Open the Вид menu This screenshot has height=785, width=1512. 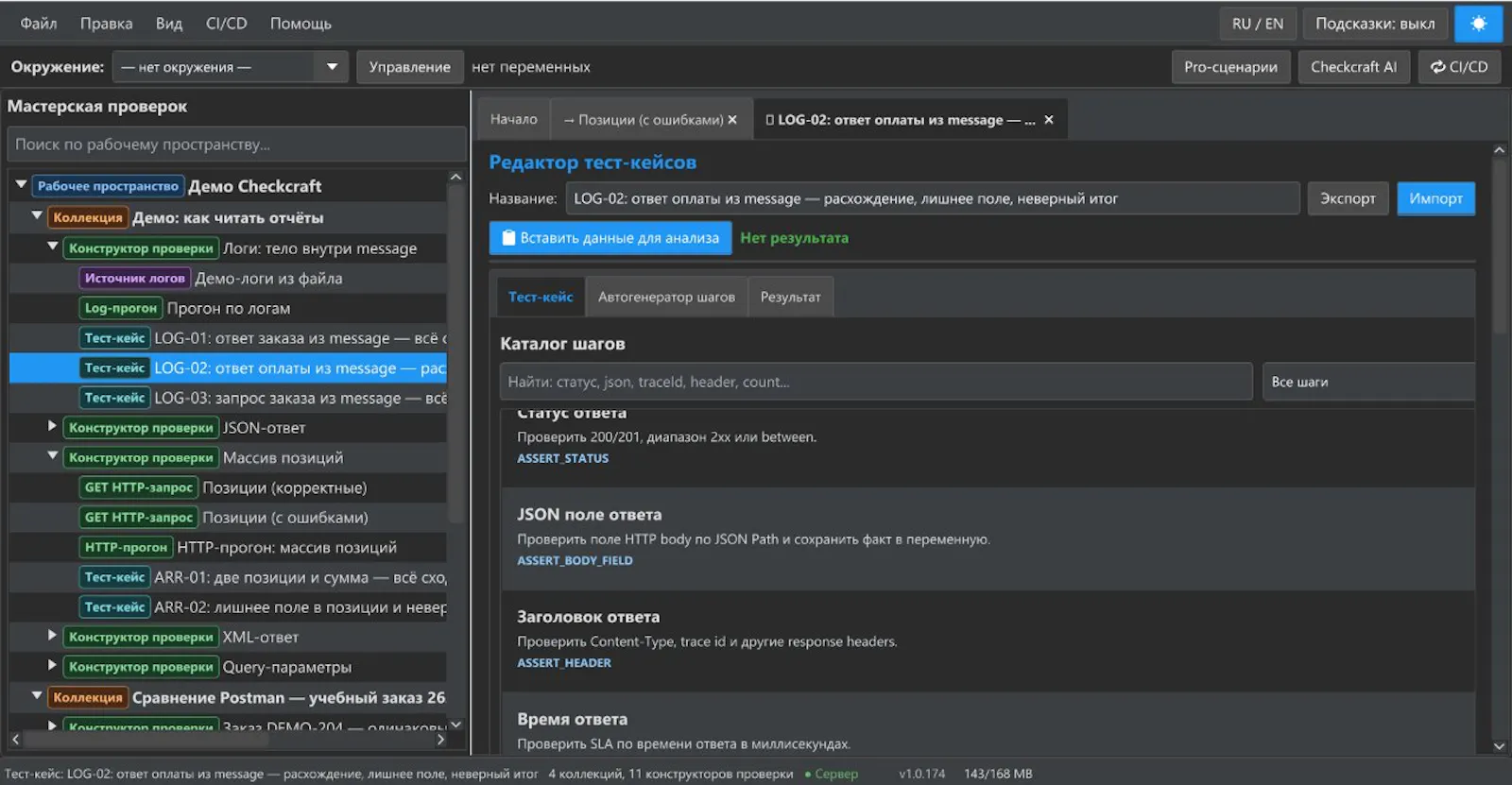(169, 24)
